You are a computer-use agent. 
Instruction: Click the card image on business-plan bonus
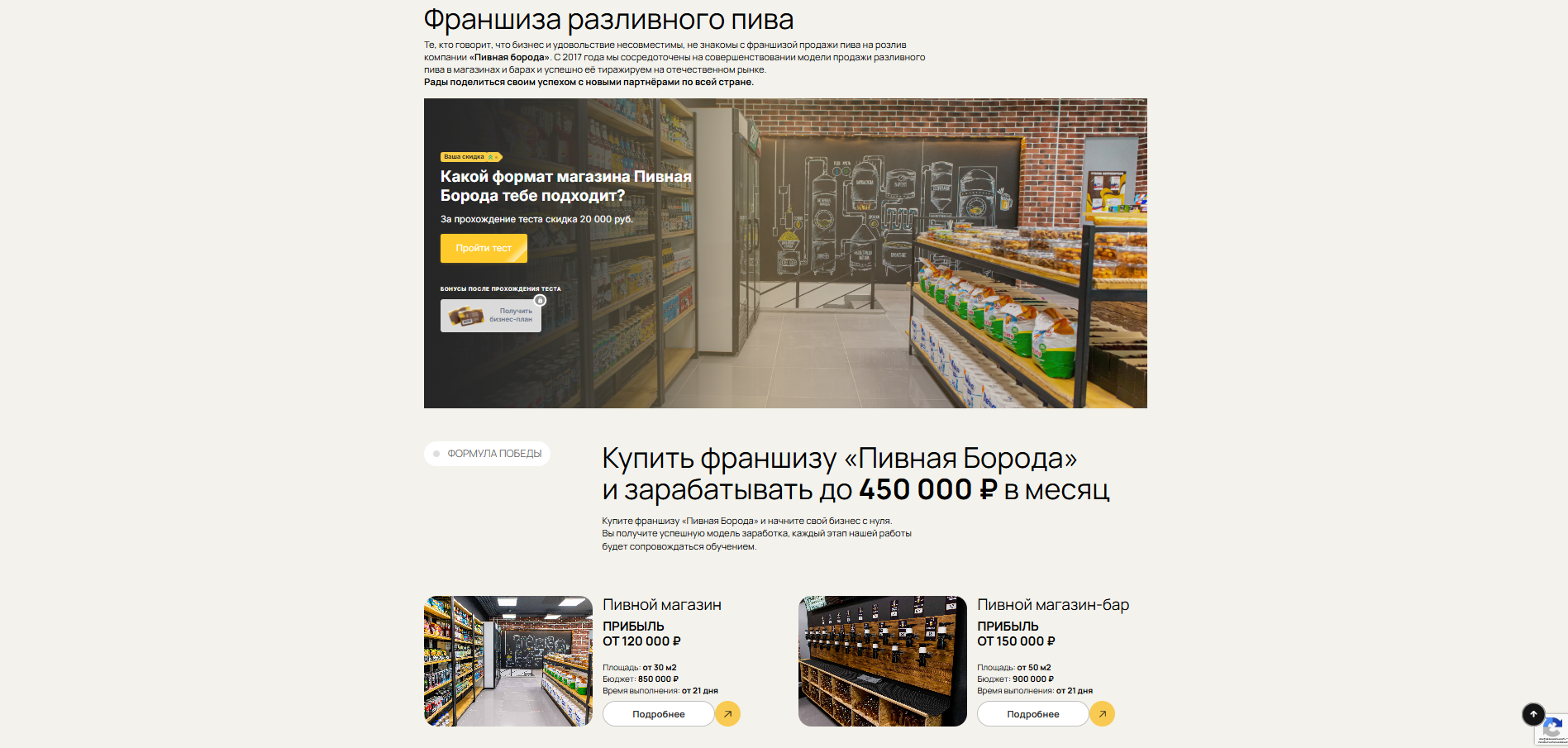coord(465,316)
